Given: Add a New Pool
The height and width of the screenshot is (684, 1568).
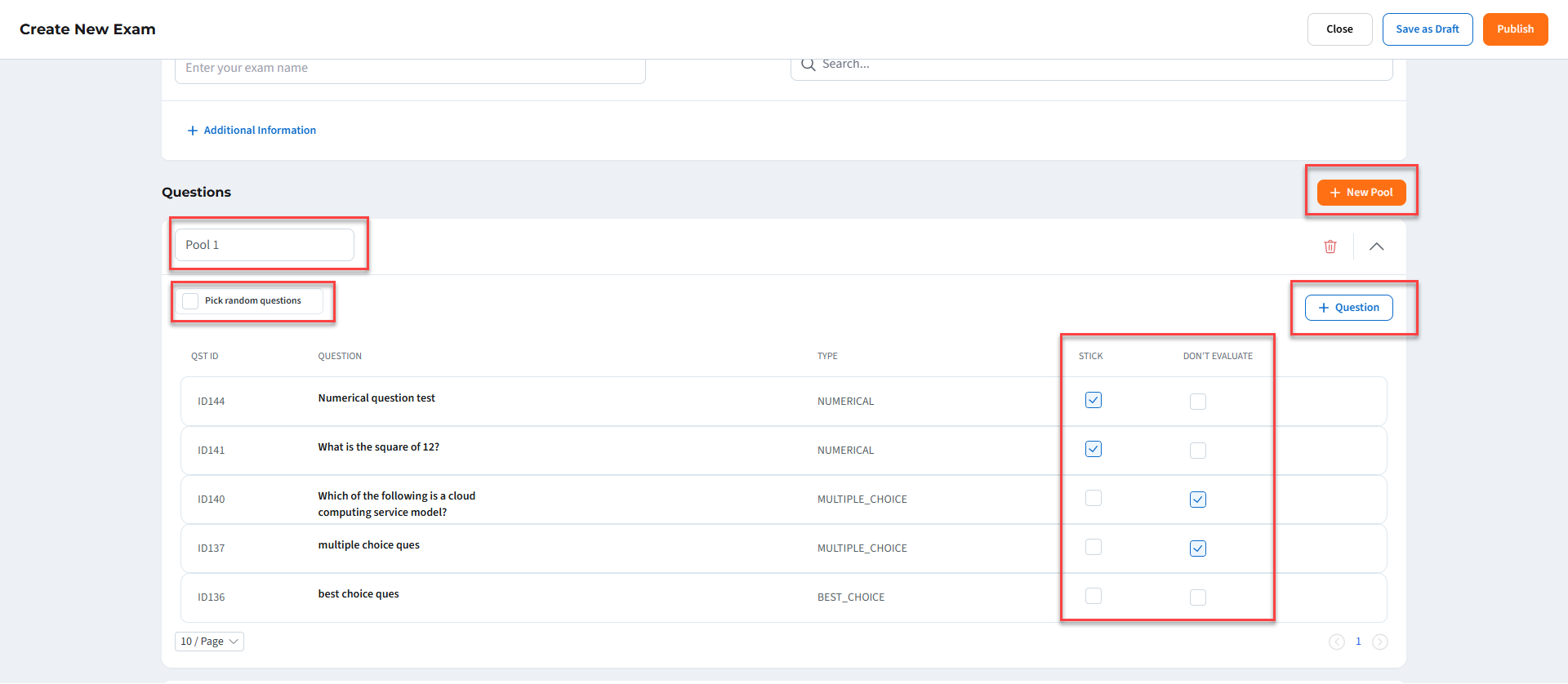Looking at the screenshot, I should [1361, 193].
